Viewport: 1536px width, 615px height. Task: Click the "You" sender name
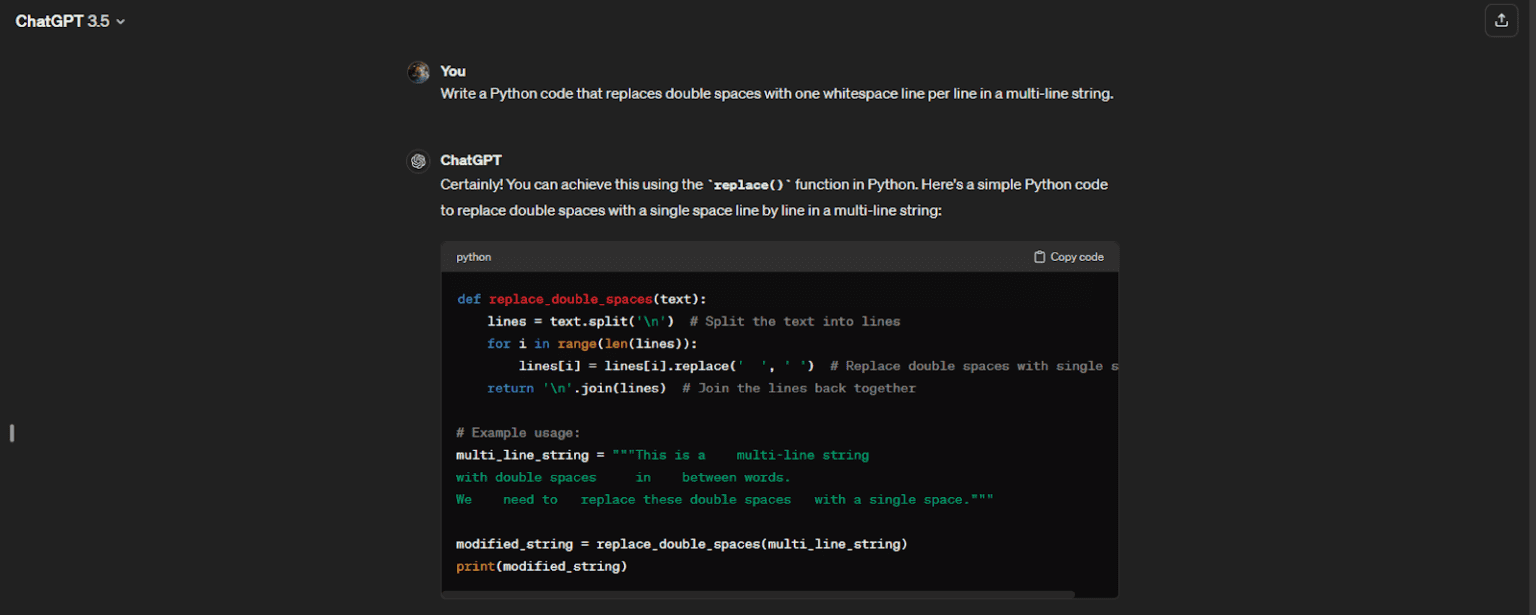click(453, 71)
